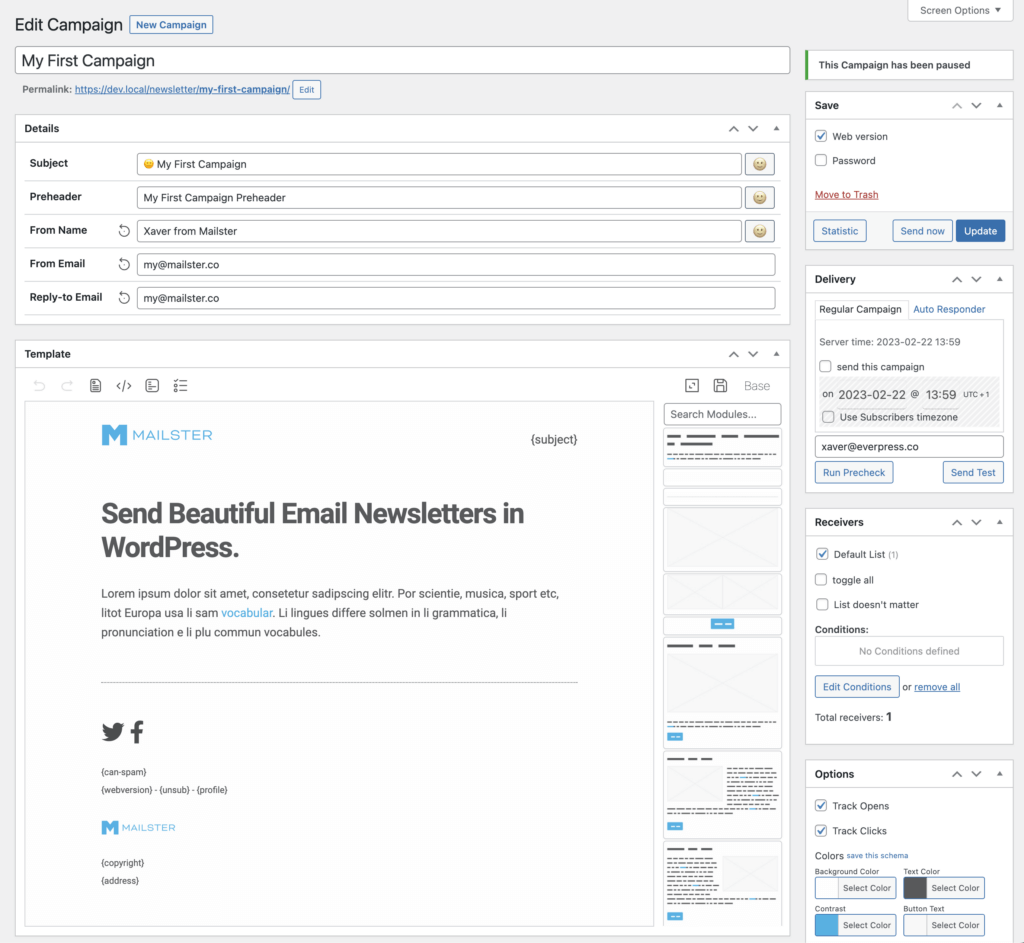Collapse the Receivers panel with its triangle toggle

pos(999,522)
